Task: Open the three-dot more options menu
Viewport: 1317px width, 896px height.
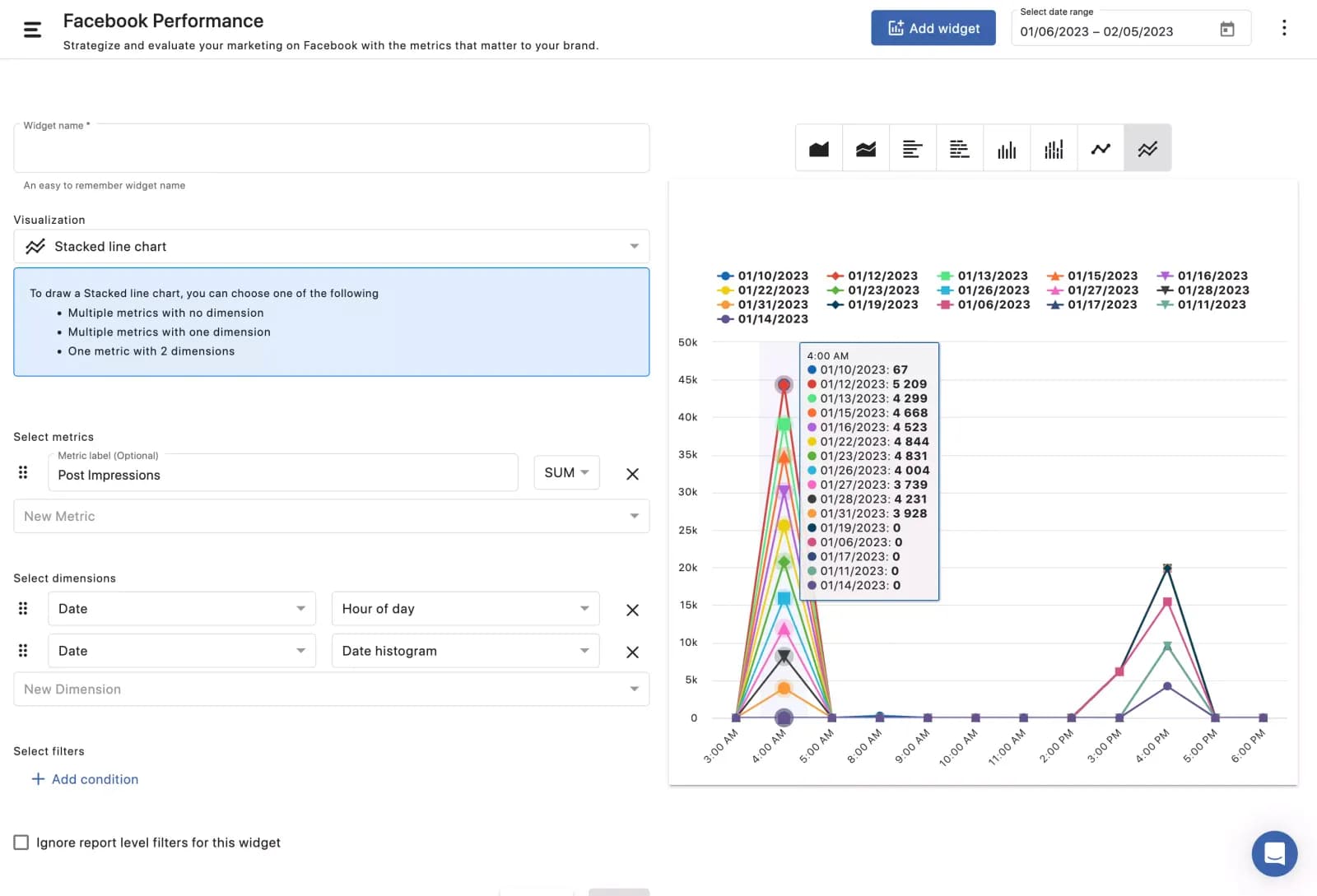Action: (1283, 28)
